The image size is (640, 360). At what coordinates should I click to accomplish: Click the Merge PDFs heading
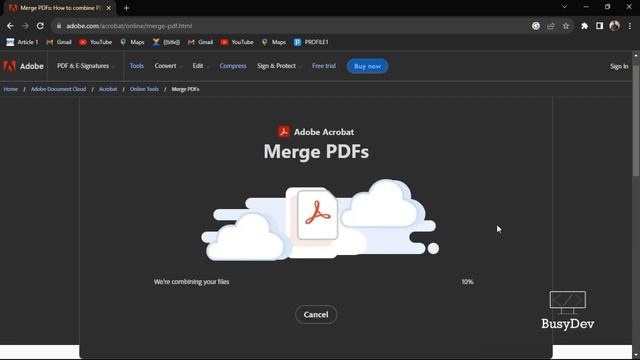(x=316, y=152)
